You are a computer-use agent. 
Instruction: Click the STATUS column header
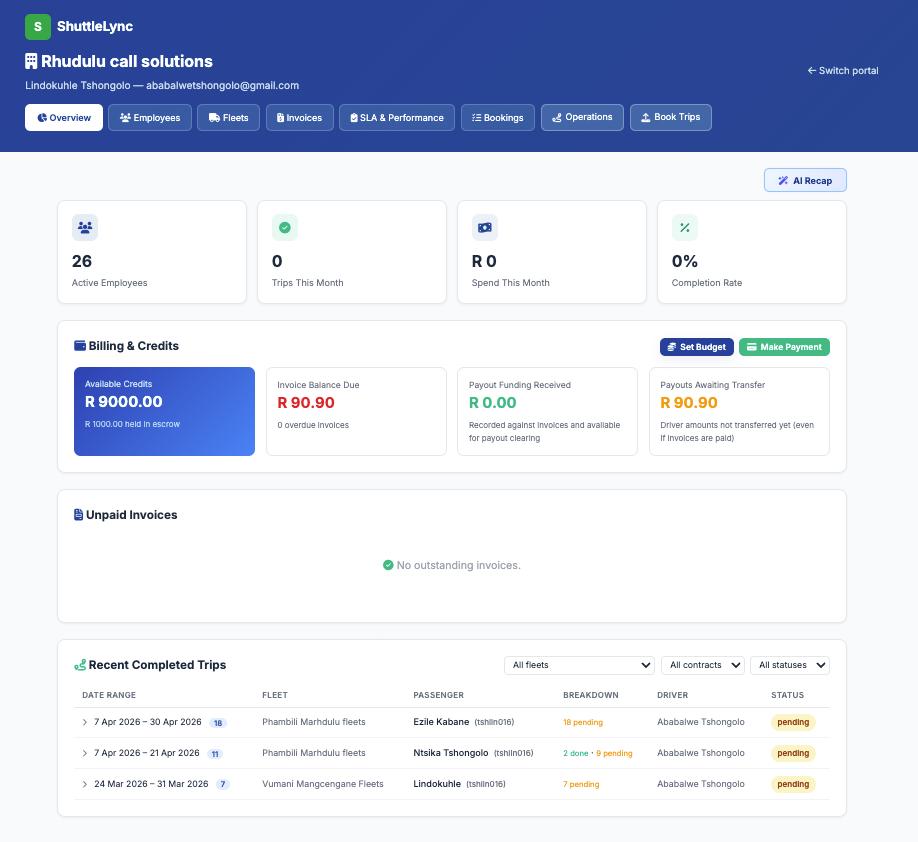(x=787, y=695)
